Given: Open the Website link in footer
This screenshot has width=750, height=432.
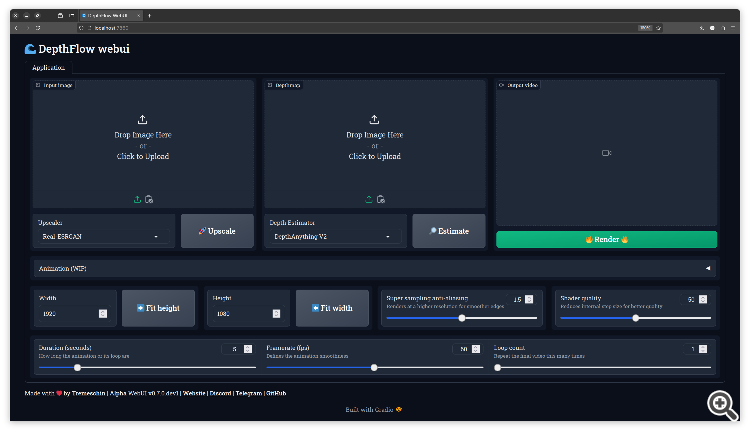Looking at the screenshot, I should pos(194,393).
